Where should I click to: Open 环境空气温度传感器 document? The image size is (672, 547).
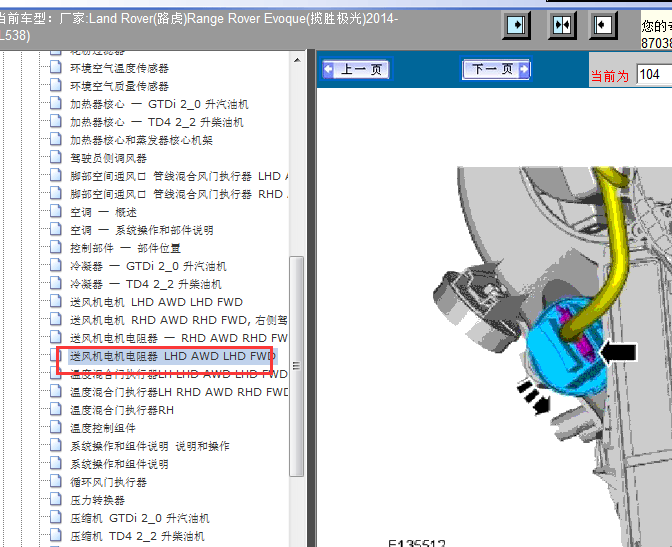coord(120,68)
